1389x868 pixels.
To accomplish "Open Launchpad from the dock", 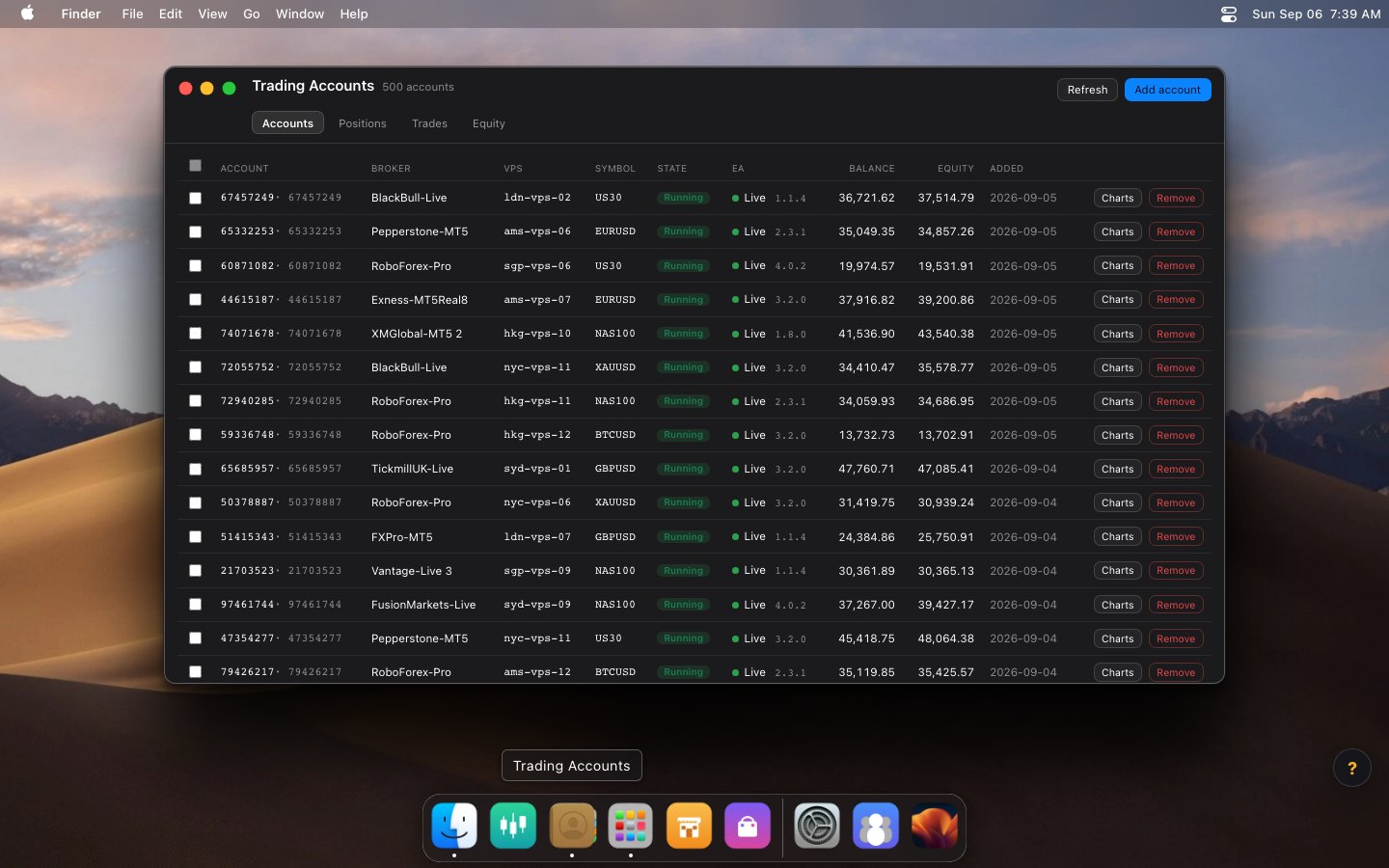I will point(631,826).
